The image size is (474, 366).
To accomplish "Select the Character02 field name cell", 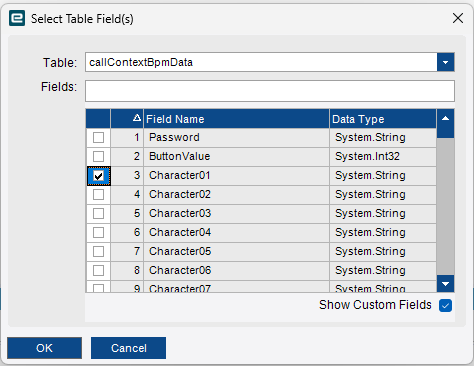I will 236,194.
